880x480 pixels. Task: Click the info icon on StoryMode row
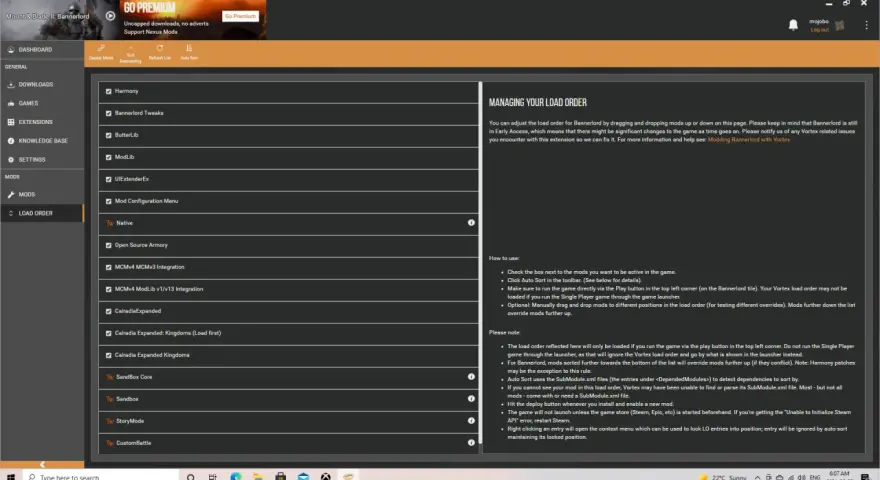(471, 420)
